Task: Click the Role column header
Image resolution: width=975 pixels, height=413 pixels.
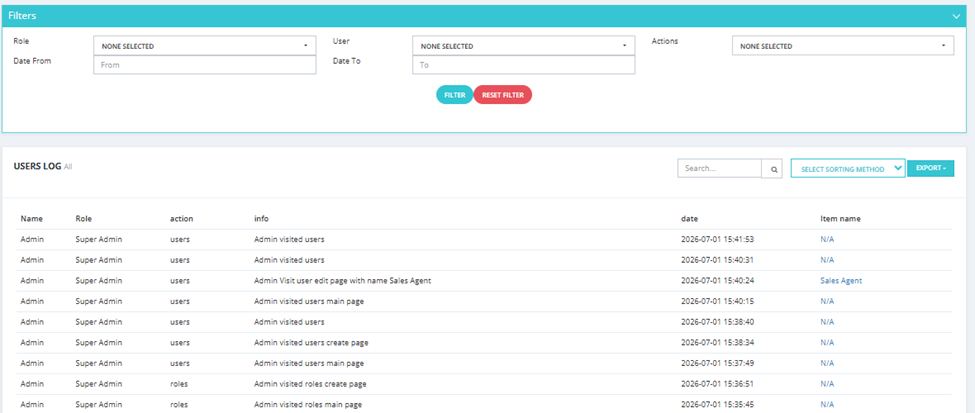Action: (84, 219)
